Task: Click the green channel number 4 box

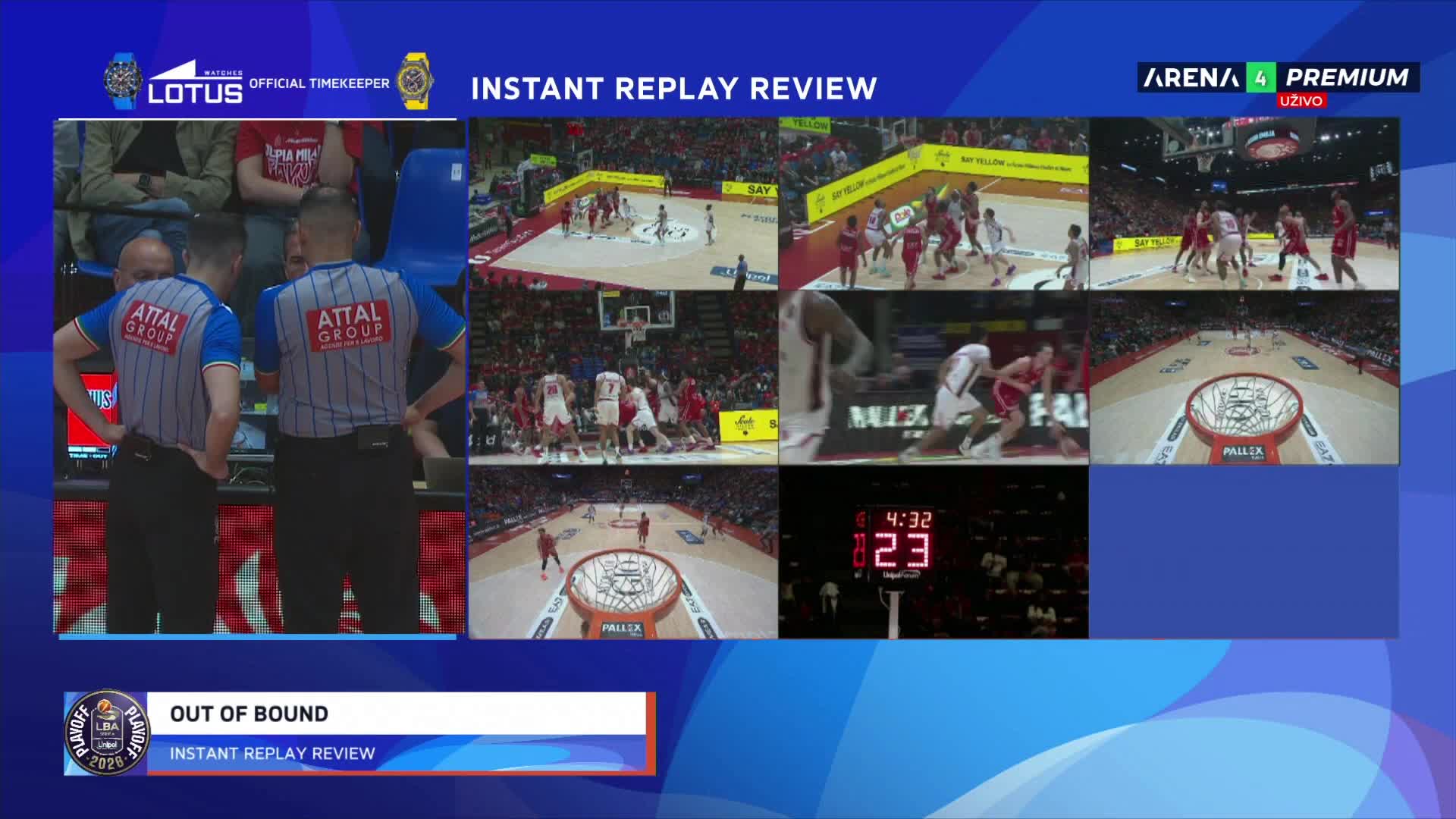Action: click(x=1260, y=77)
